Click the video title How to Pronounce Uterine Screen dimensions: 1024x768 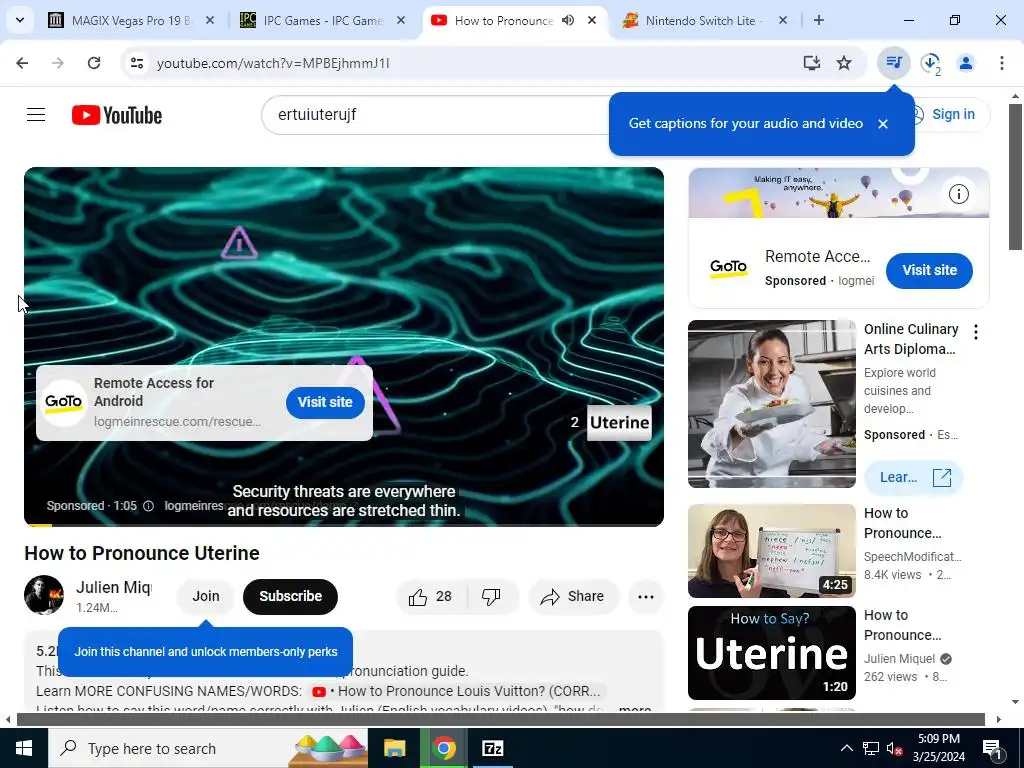[142, 553]
